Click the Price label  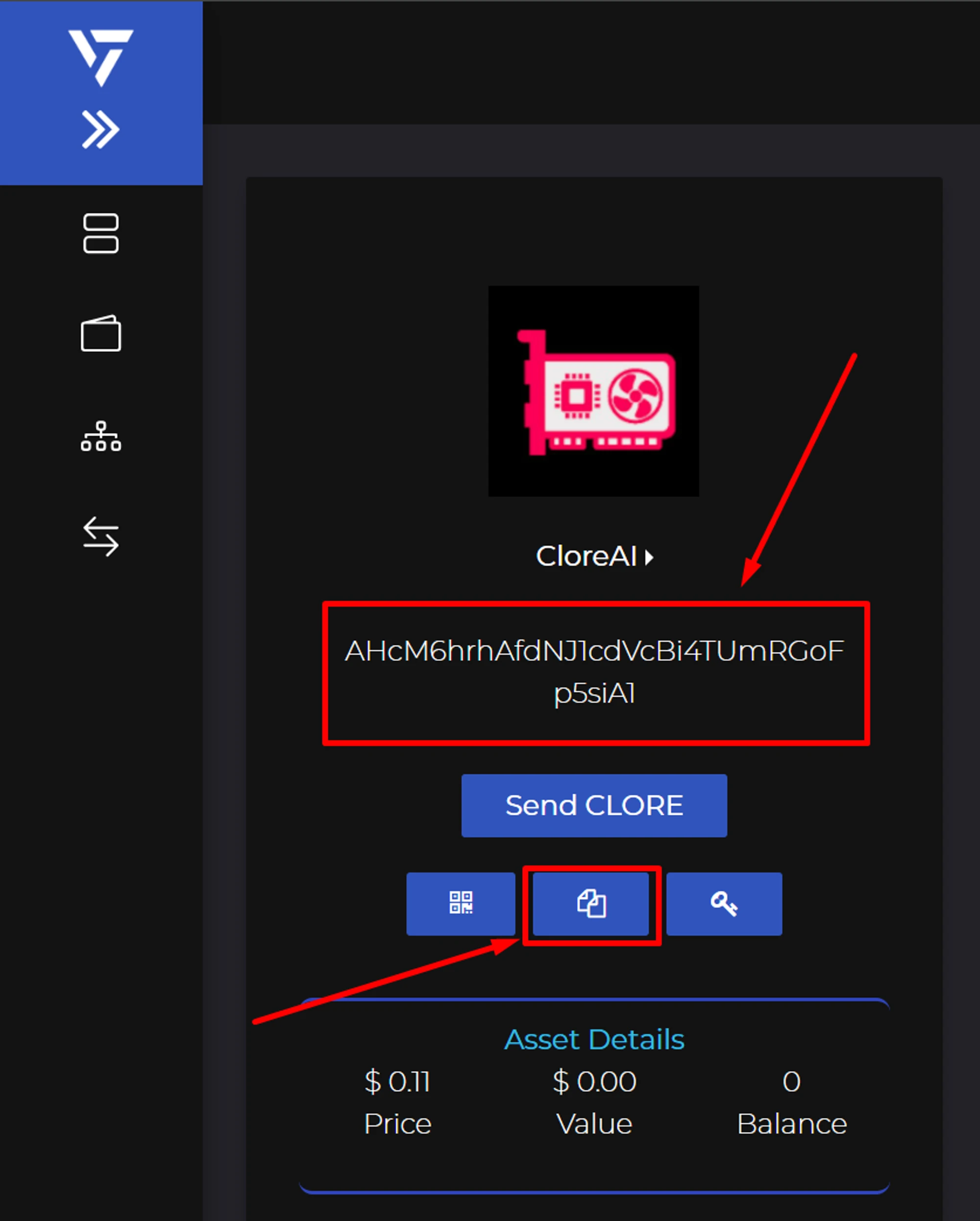398,1123
